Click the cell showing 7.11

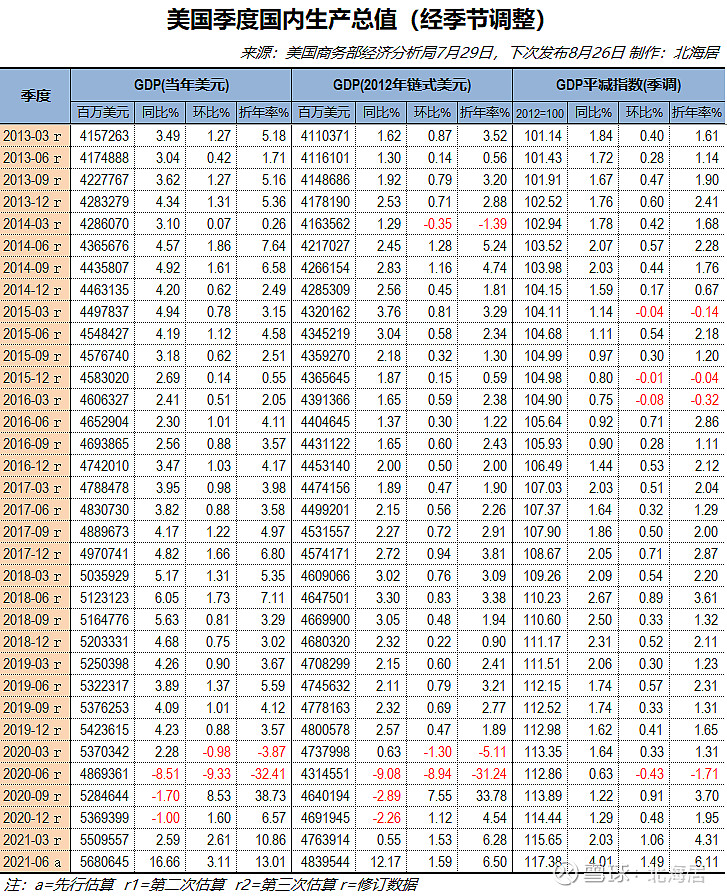pos(273,598)
